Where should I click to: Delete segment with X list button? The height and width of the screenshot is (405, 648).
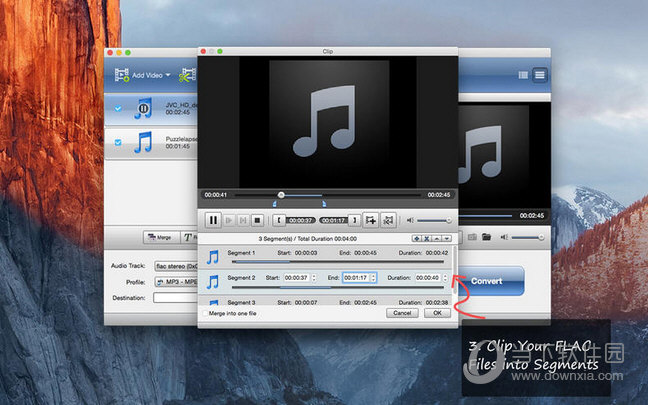(426, 238)
